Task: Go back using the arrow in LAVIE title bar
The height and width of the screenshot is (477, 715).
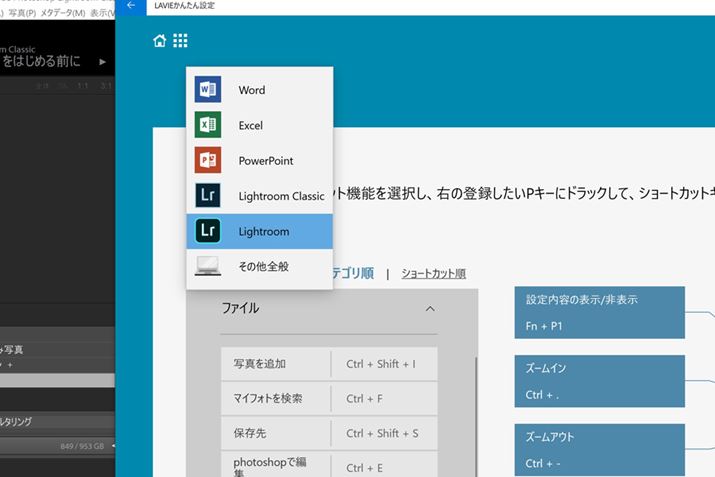Action: pos(131,5)
